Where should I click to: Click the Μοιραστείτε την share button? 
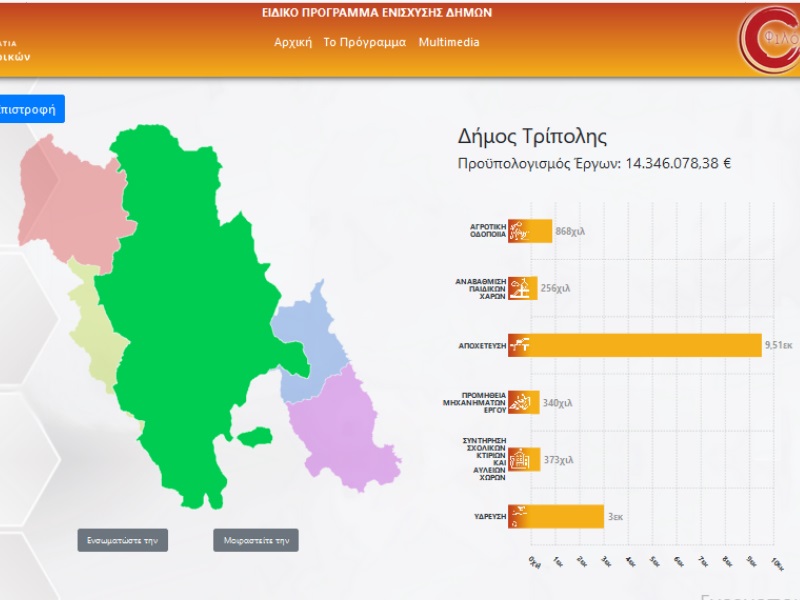click(x=256, y=540)
